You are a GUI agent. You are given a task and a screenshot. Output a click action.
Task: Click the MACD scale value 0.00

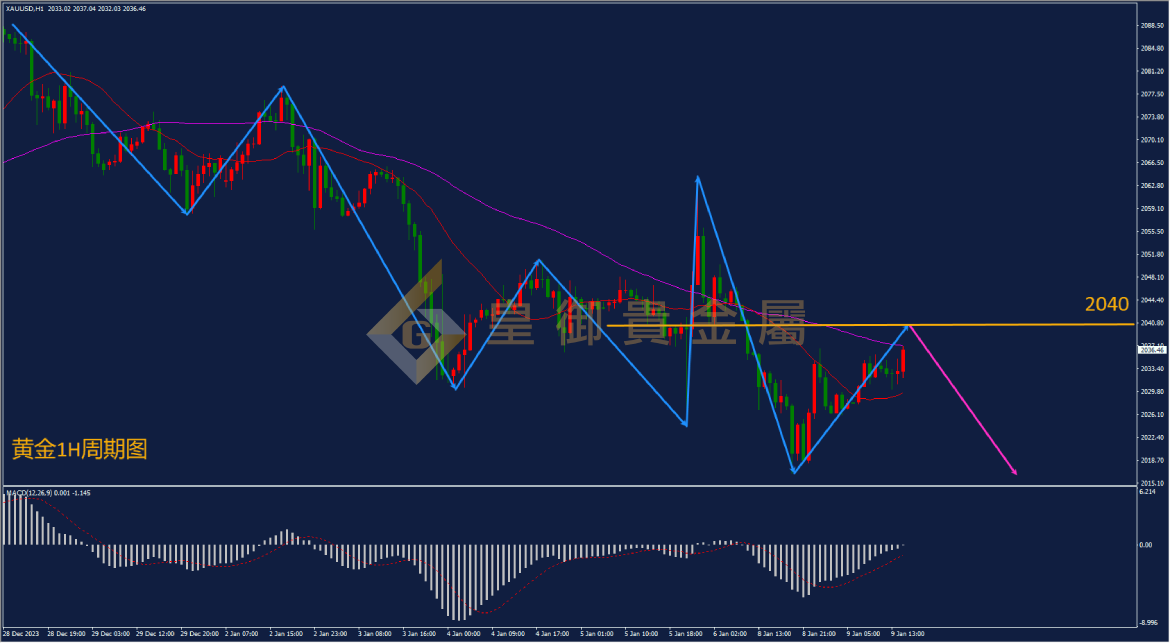click(x=1146, y=545)
